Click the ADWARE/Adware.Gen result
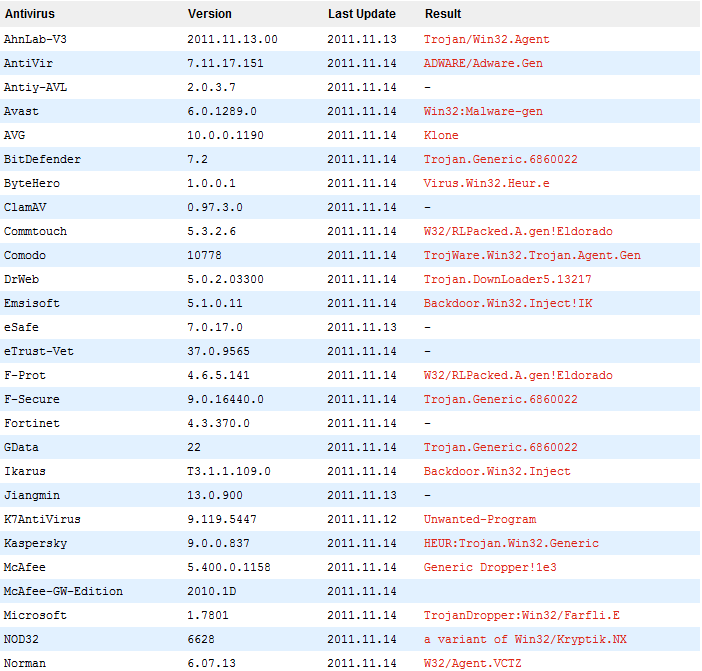Image resolution: width=702 pixels, height=671 pixels. point(483,63)
